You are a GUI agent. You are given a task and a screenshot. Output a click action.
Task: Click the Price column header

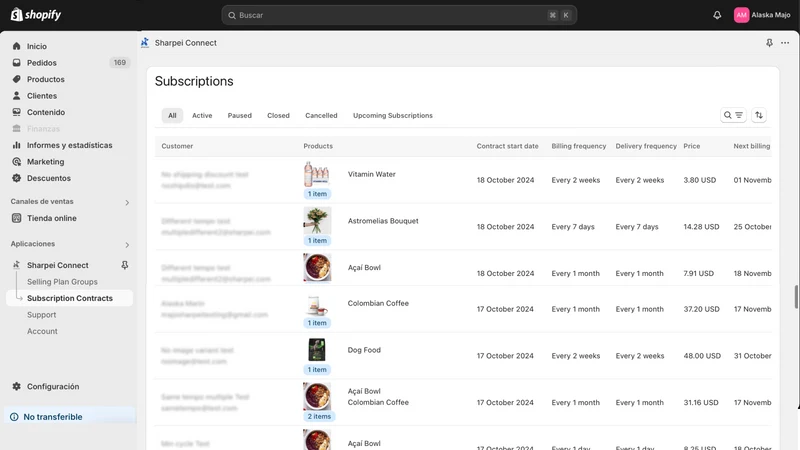point(691,146)
